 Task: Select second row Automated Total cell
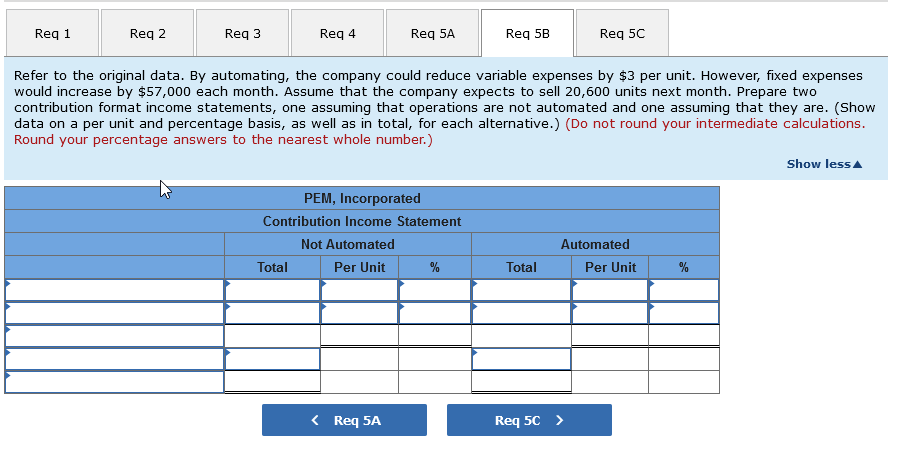(x=521, y=313)
